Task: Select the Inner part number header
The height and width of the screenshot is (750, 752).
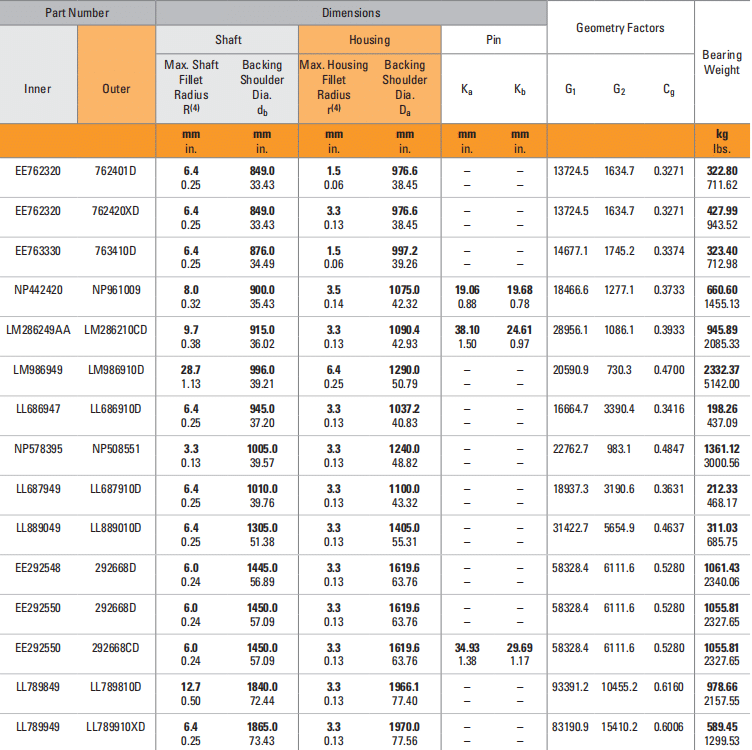Action: coord(38,89)
